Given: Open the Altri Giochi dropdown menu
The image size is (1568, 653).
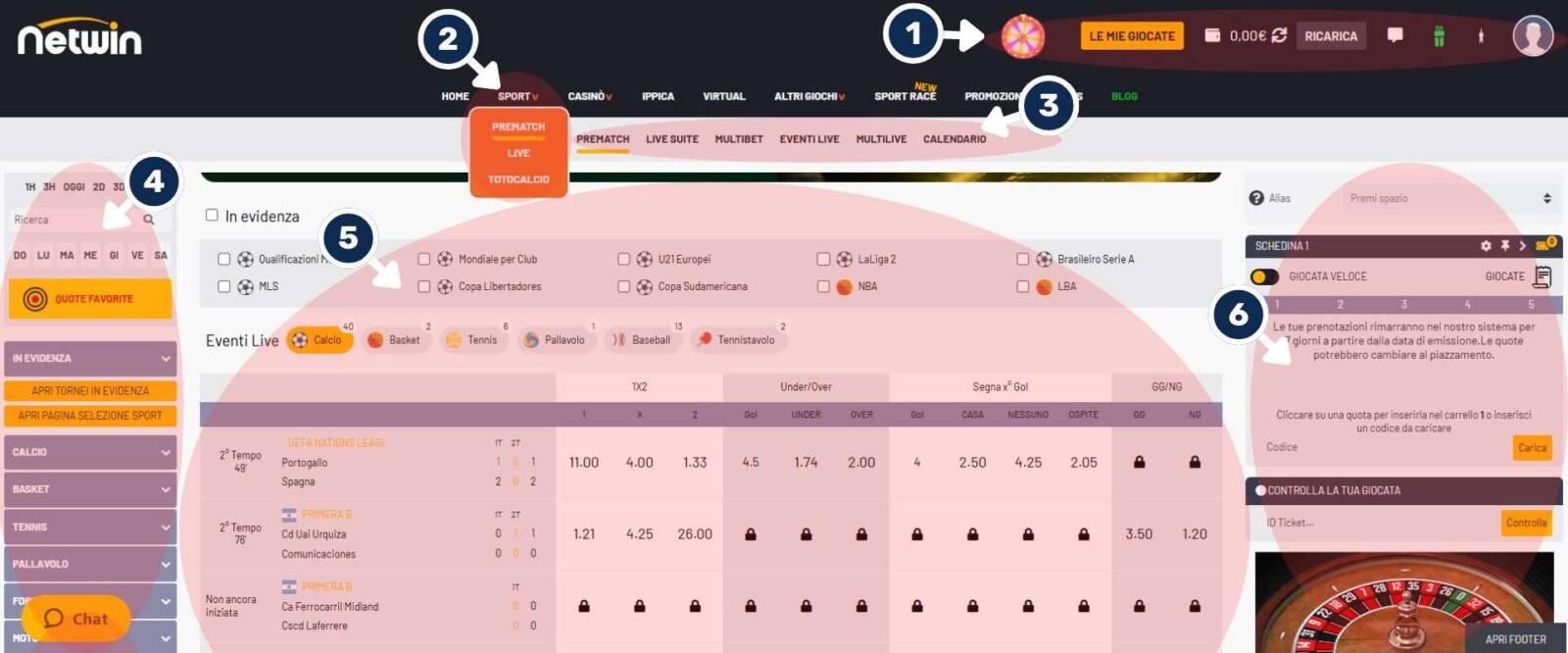Looking at the screenshot, I should [x=809, y=96].
